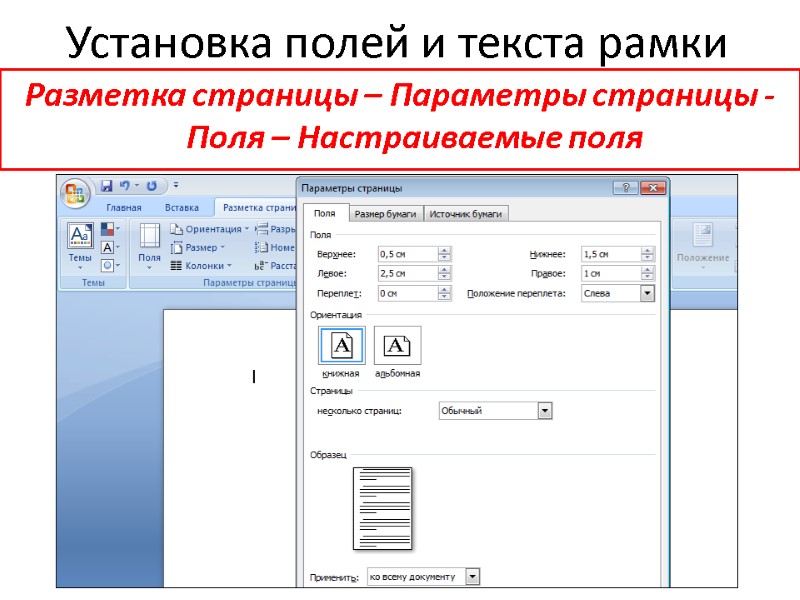This screenshot has width=800, height=600.
Task: Click the Номера строк line numbers button
Action: [276, 247]
